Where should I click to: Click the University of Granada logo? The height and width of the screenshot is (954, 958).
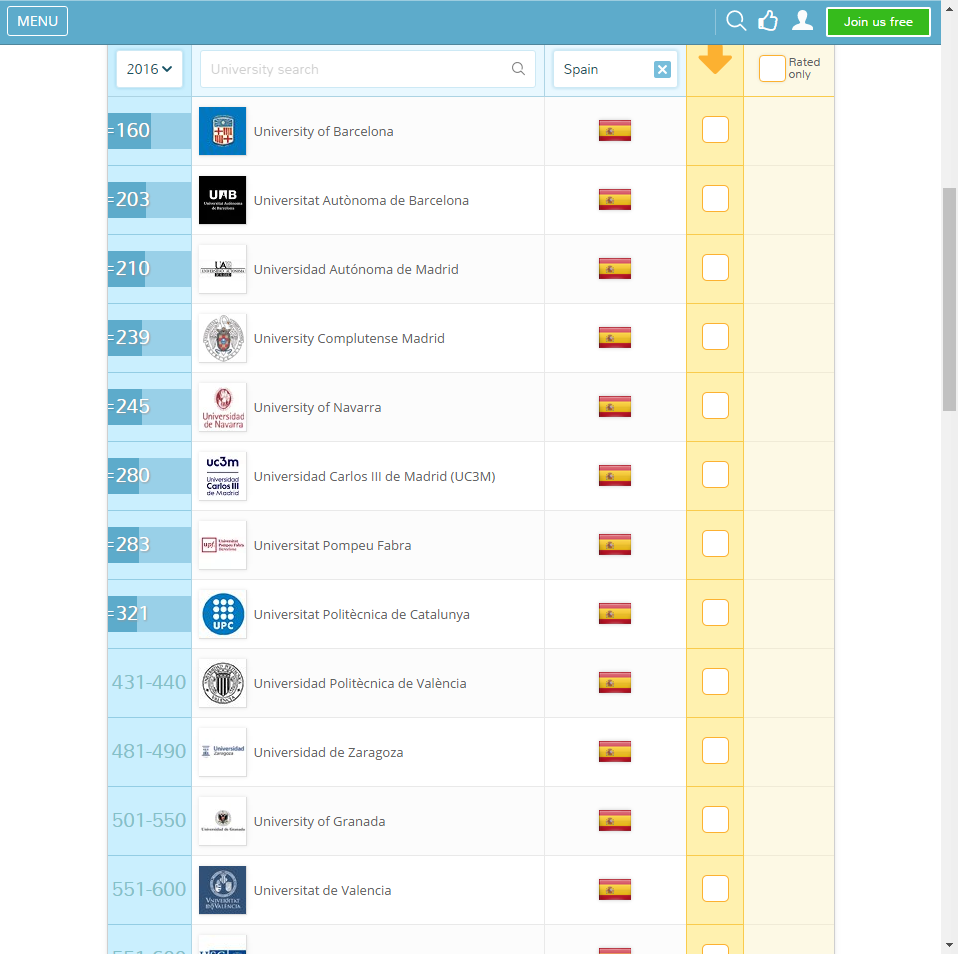pos(222,821)
